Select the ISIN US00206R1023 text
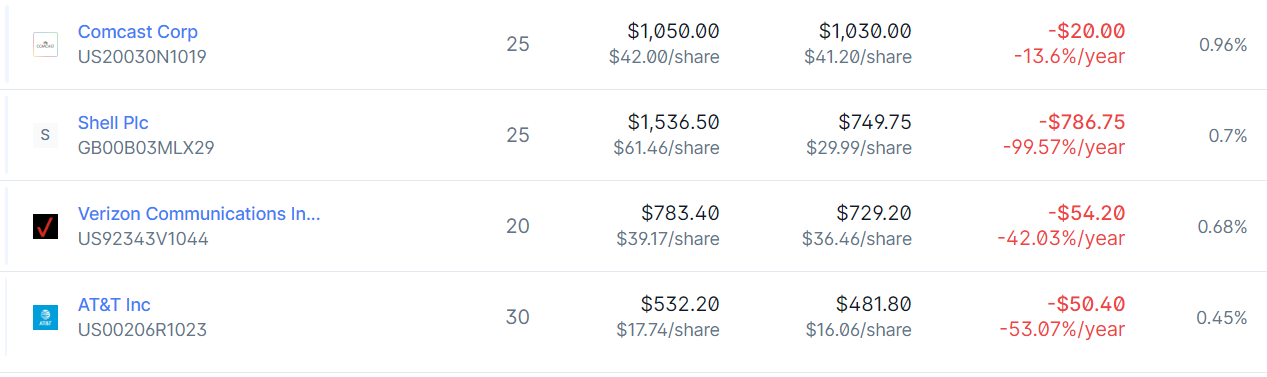Screen dimensions: 1267x377 (142, 330)
